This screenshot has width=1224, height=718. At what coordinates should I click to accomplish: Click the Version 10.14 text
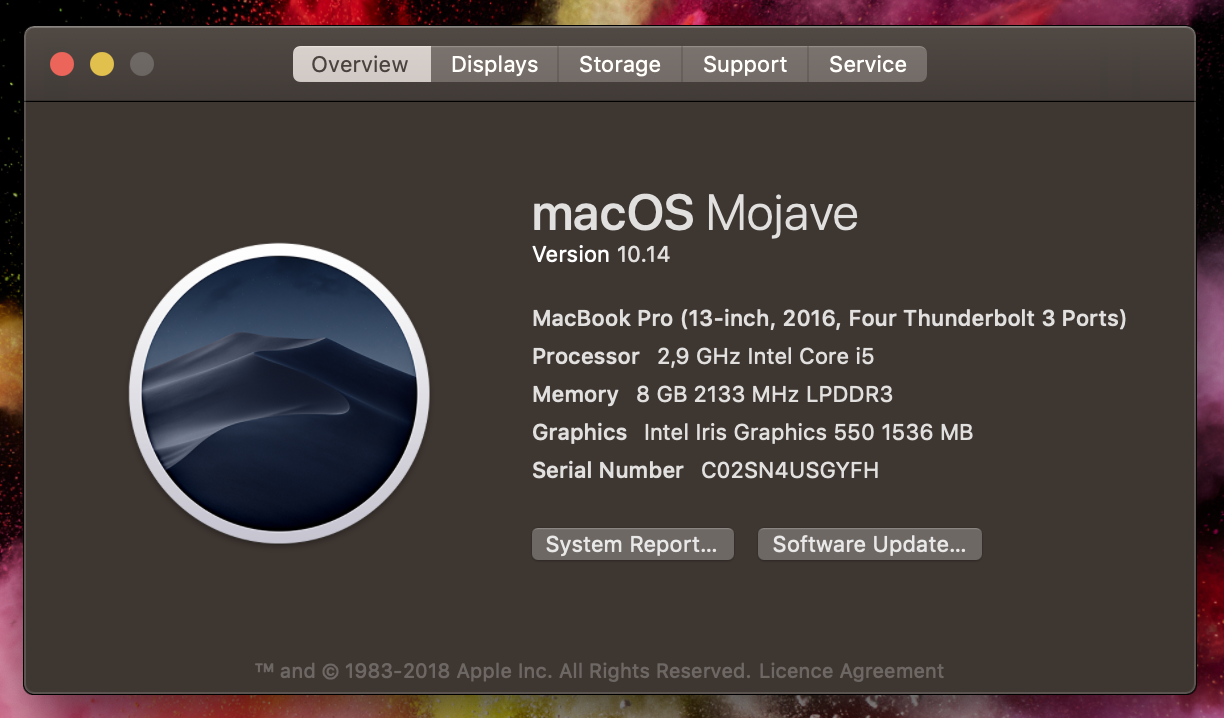[x=601, y=255]
